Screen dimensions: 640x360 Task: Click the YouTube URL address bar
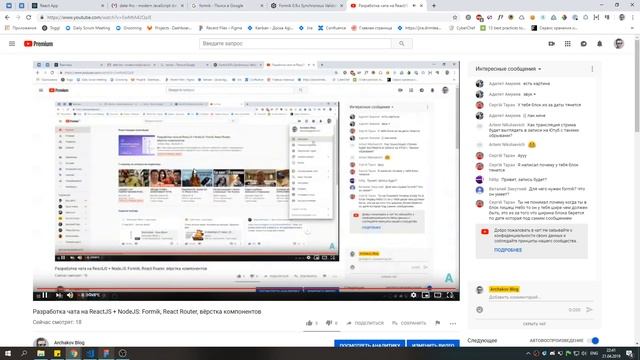245,17
